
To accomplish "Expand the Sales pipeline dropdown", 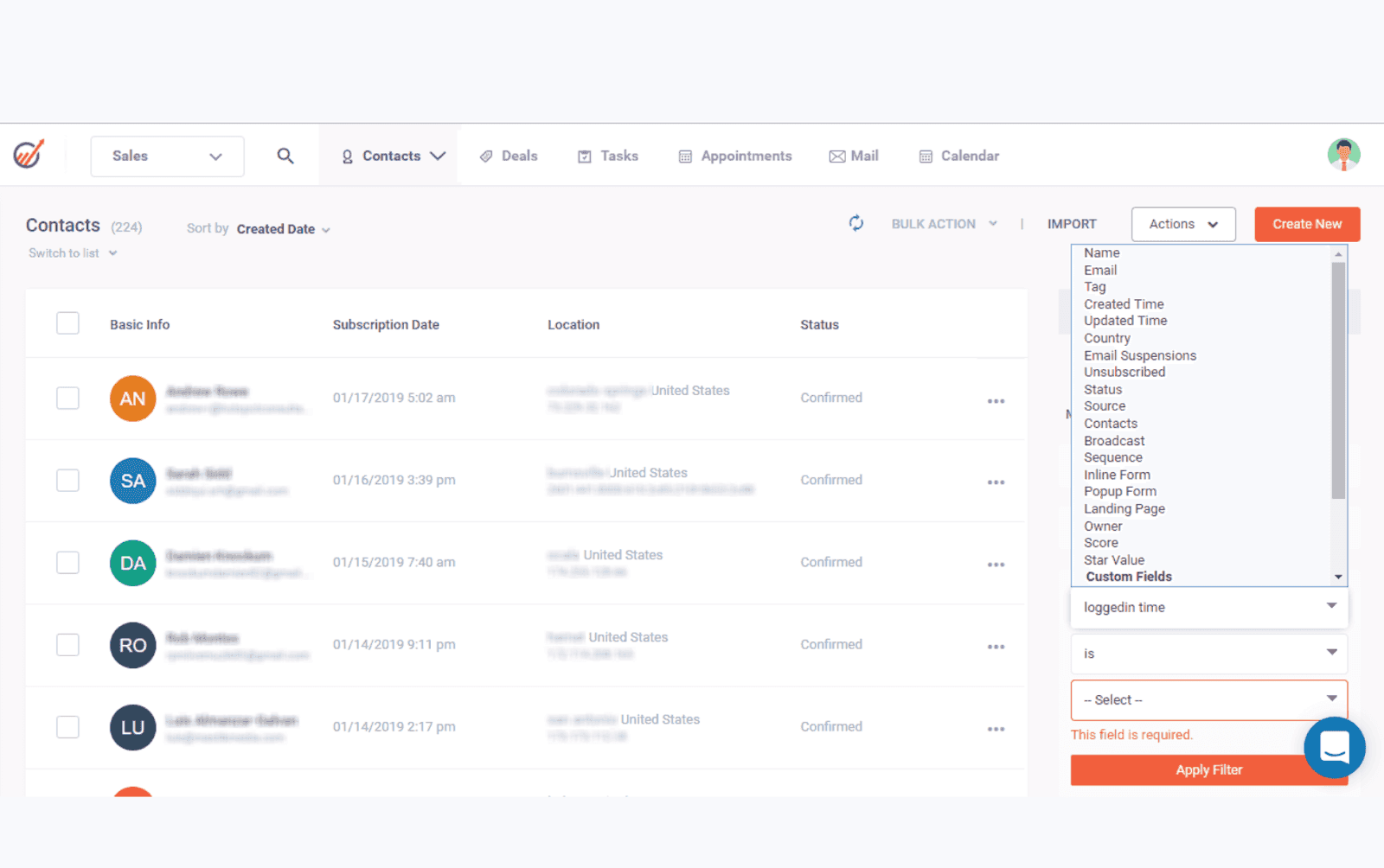I will (x=167, y=156).
